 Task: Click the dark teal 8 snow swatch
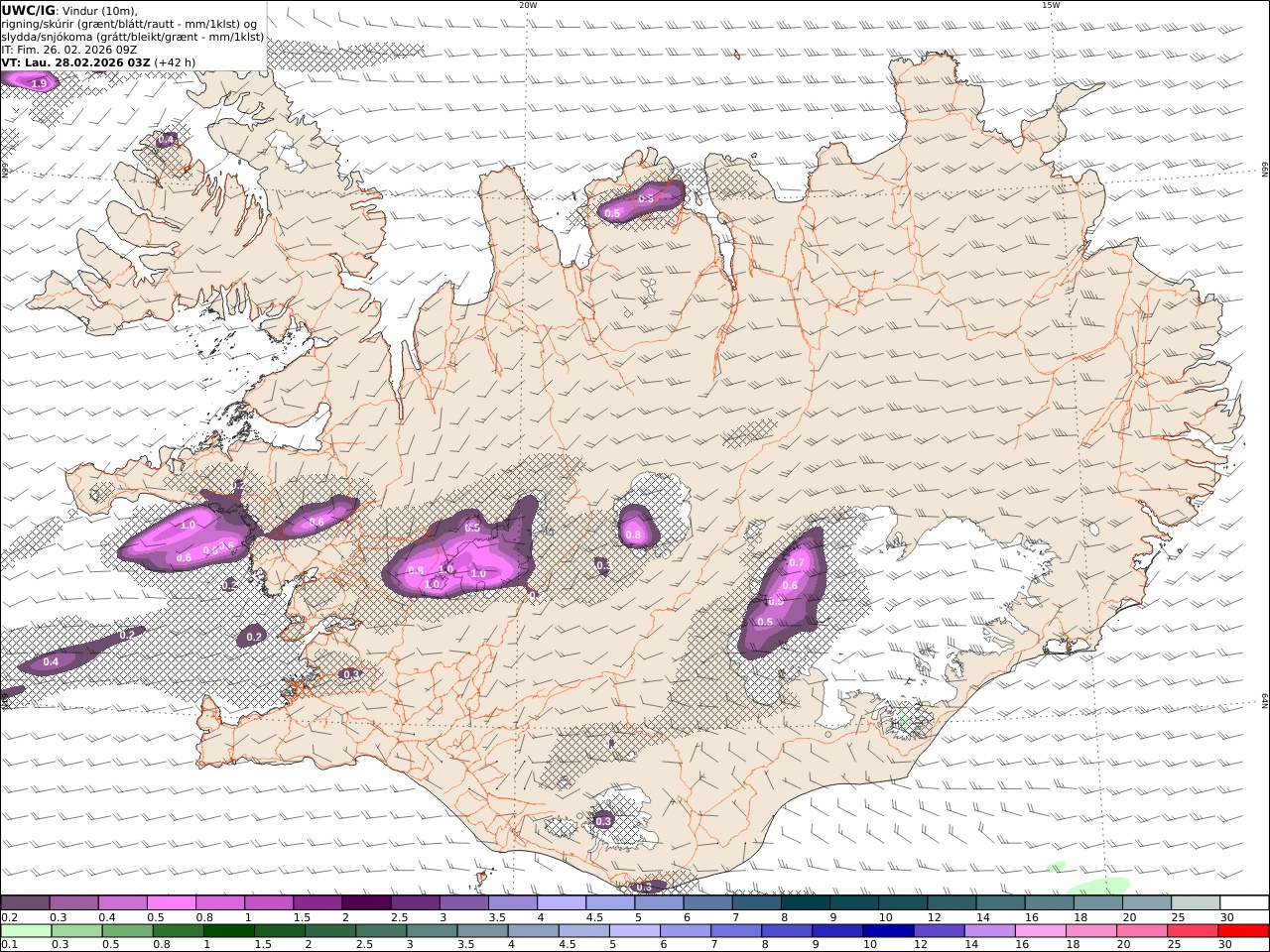point(805,902)
